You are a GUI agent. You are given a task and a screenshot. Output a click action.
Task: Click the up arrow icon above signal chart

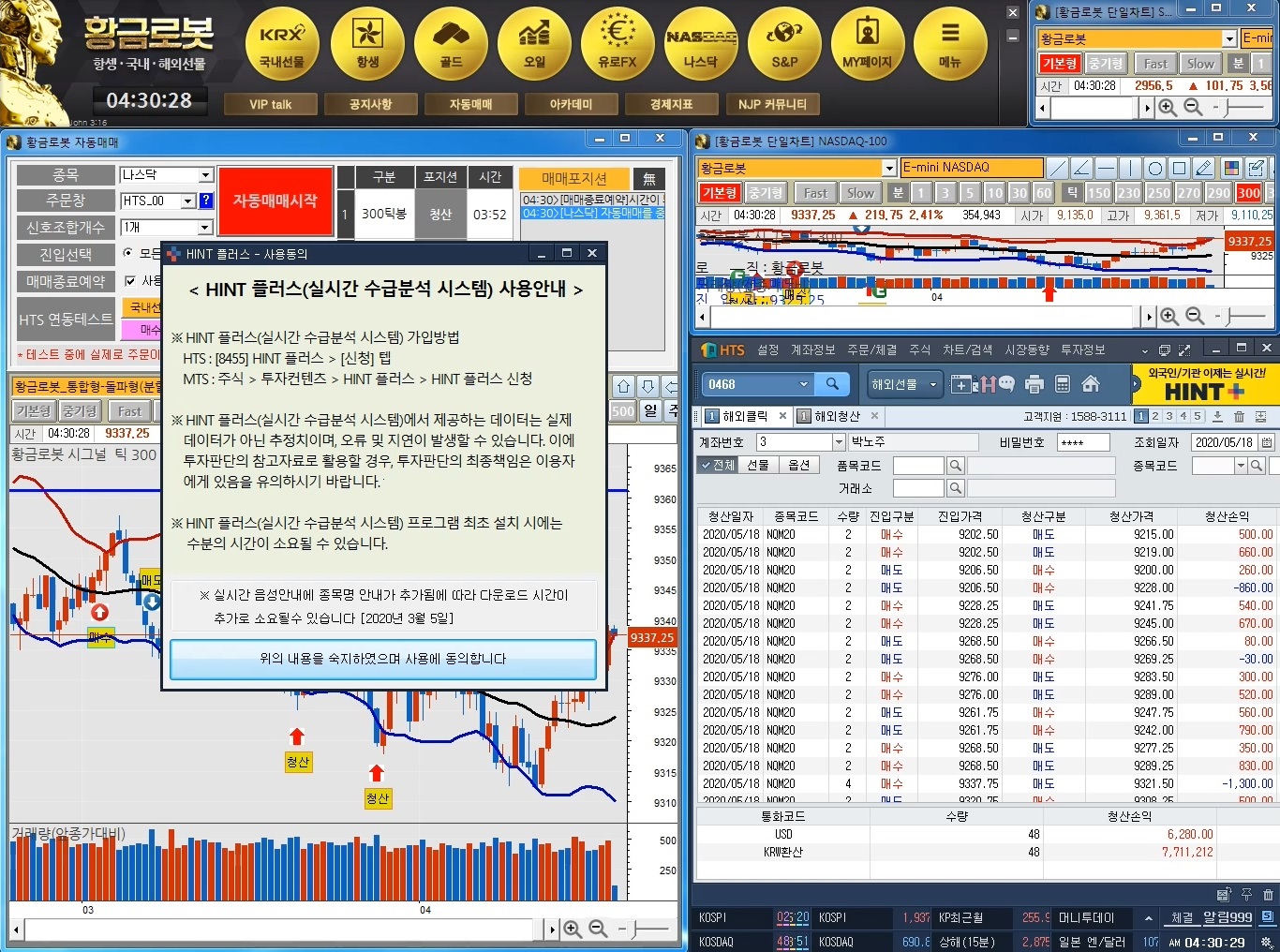pos(623,387)
